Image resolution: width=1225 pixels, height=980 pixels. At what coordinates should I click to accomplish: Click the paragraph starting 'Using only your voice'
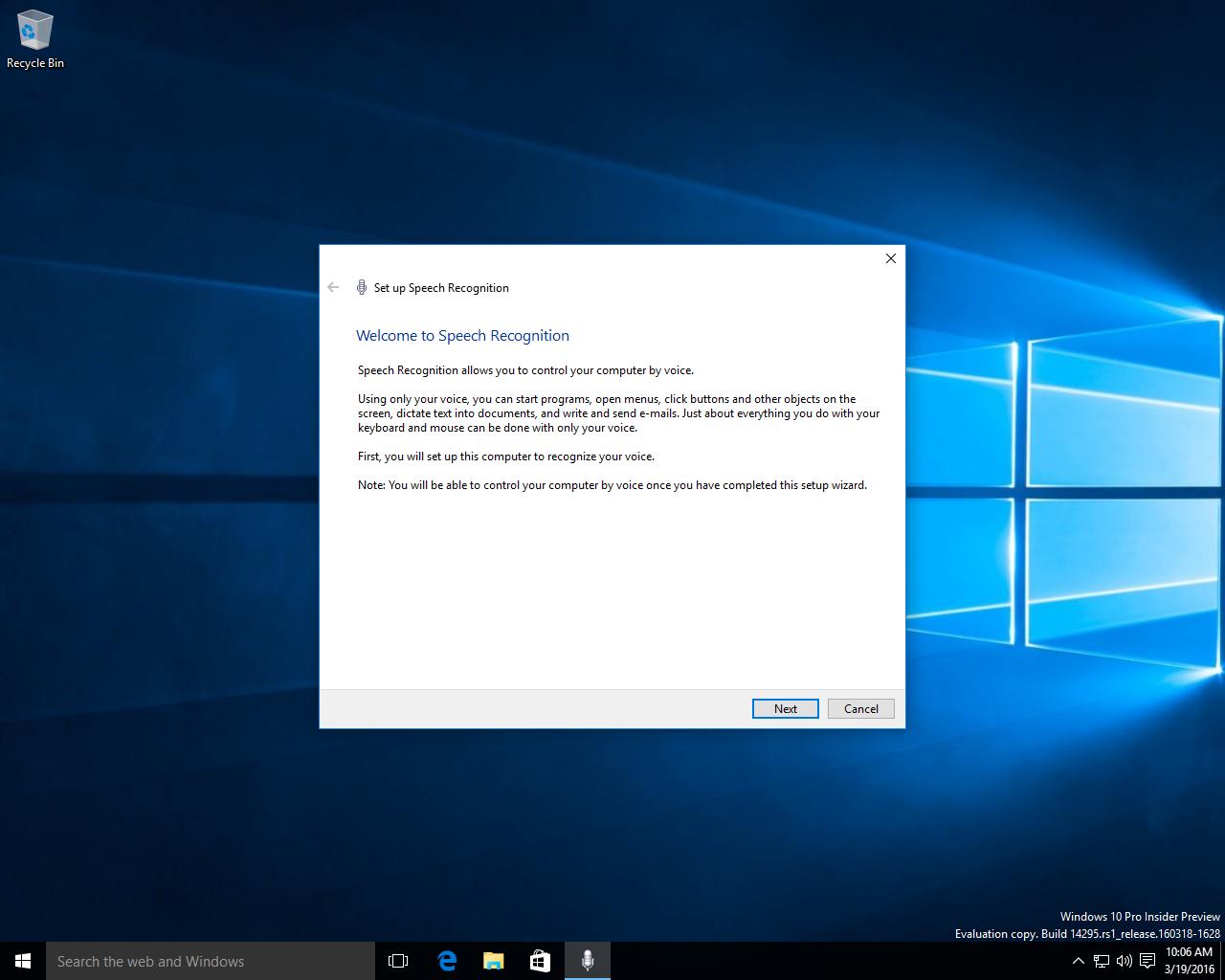(618, 413)
